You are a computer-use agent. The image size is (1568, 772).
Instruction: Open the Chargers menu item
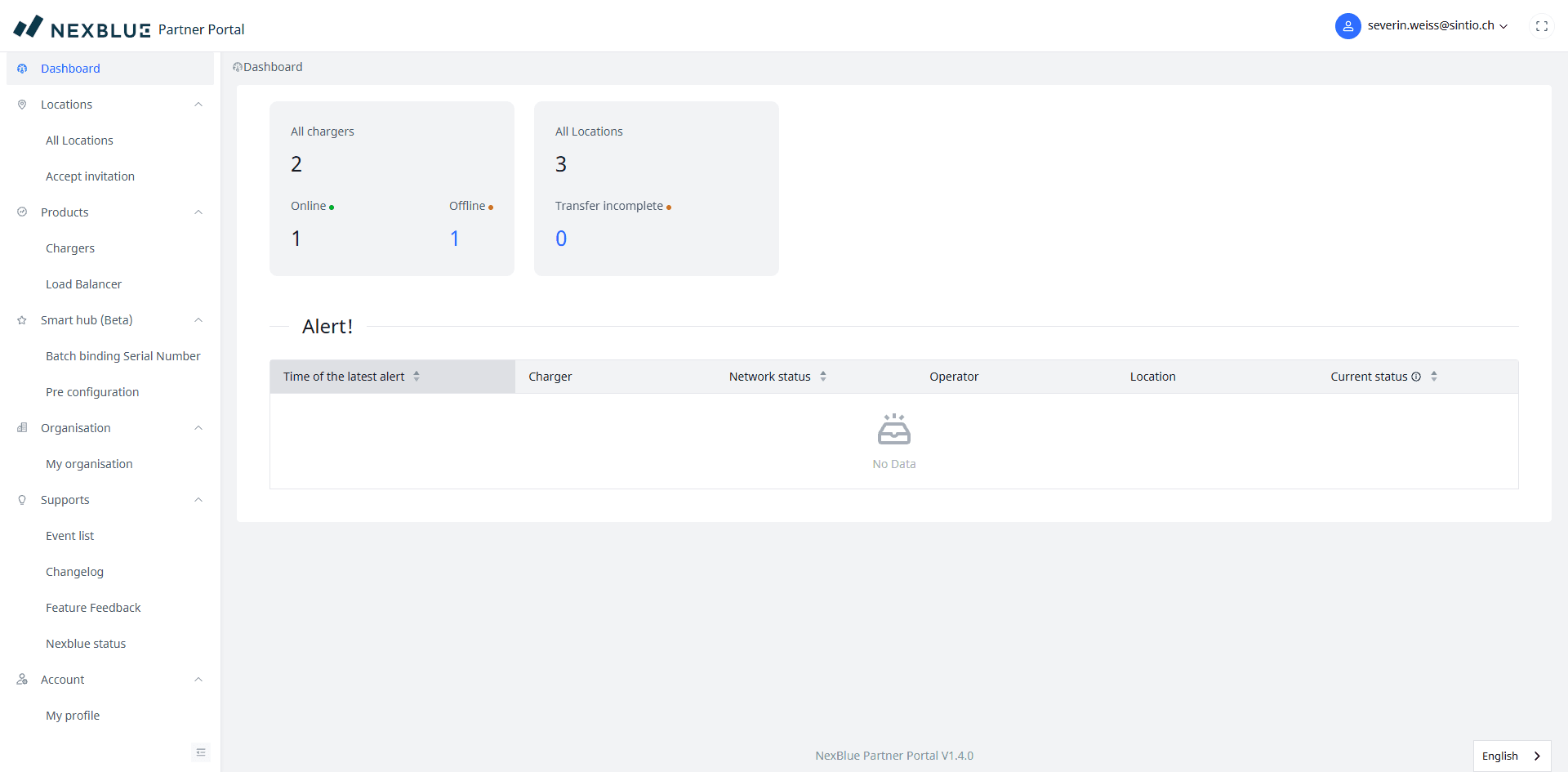coord(70,248)
